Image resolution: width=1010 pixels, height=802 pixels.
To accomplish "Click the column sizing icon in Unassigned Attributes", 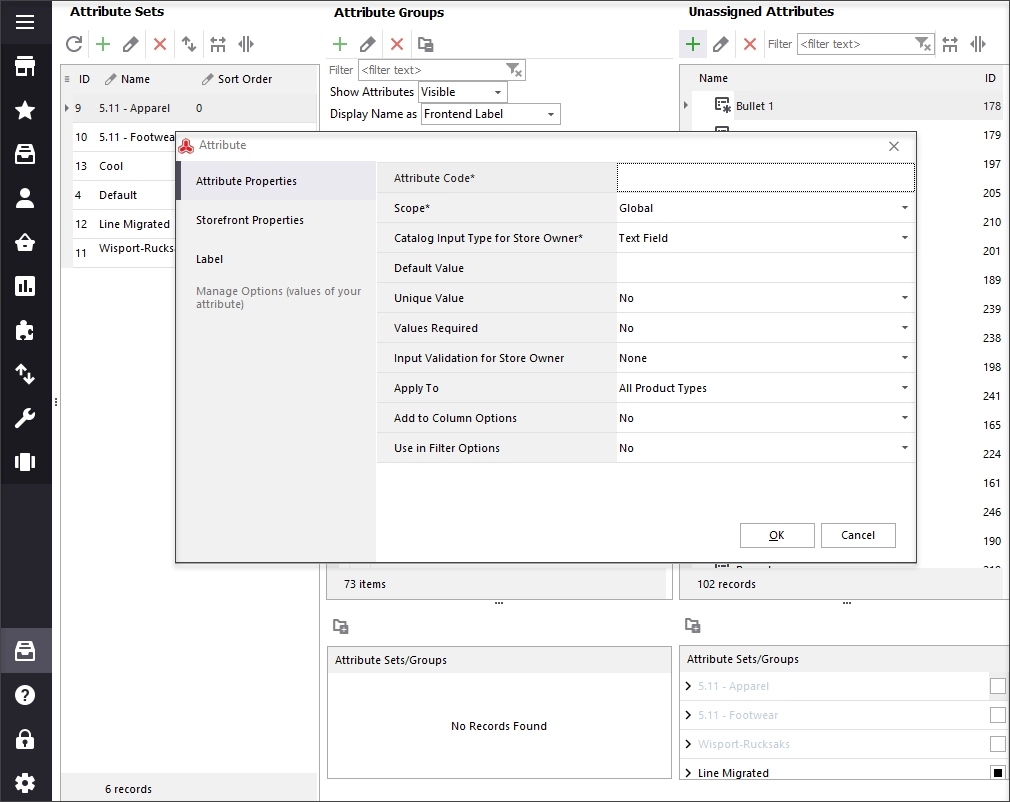I will [x=949, y=44].
